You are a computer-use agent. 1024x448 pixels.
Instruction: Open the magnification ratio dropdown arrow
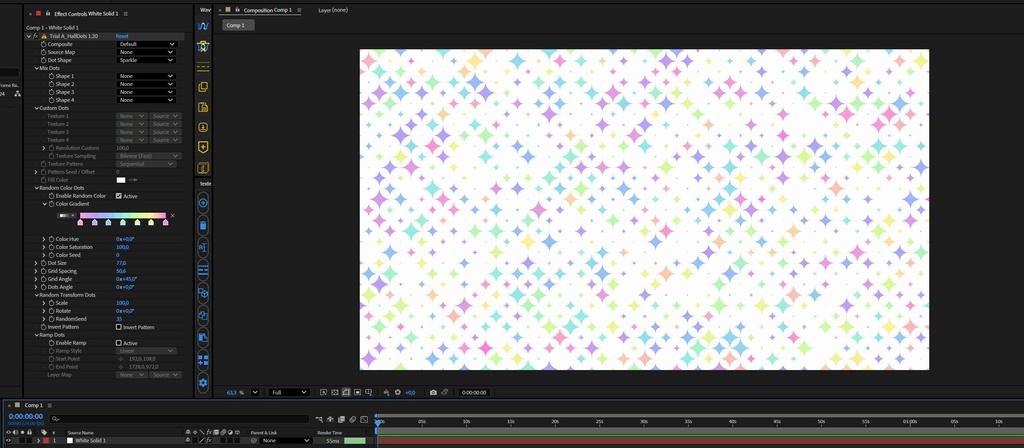255,392
